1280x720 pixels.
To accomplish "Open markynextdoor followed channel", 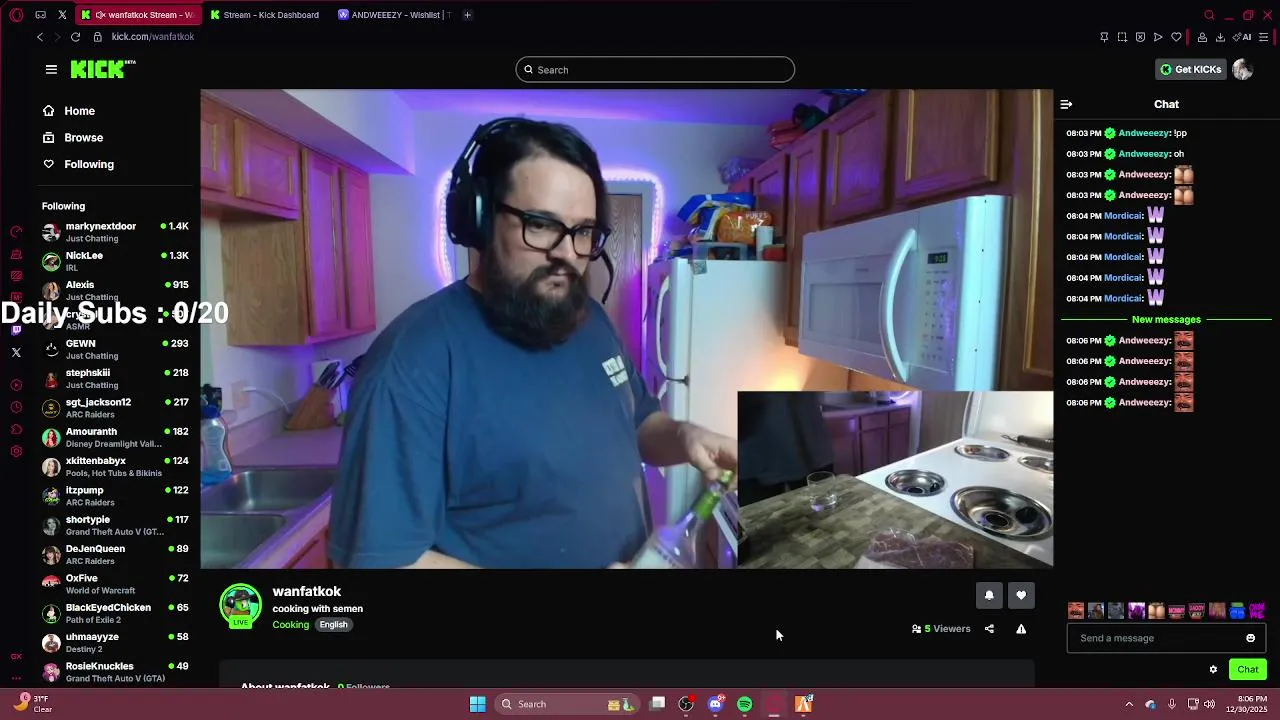I will [x=115, y=232].
